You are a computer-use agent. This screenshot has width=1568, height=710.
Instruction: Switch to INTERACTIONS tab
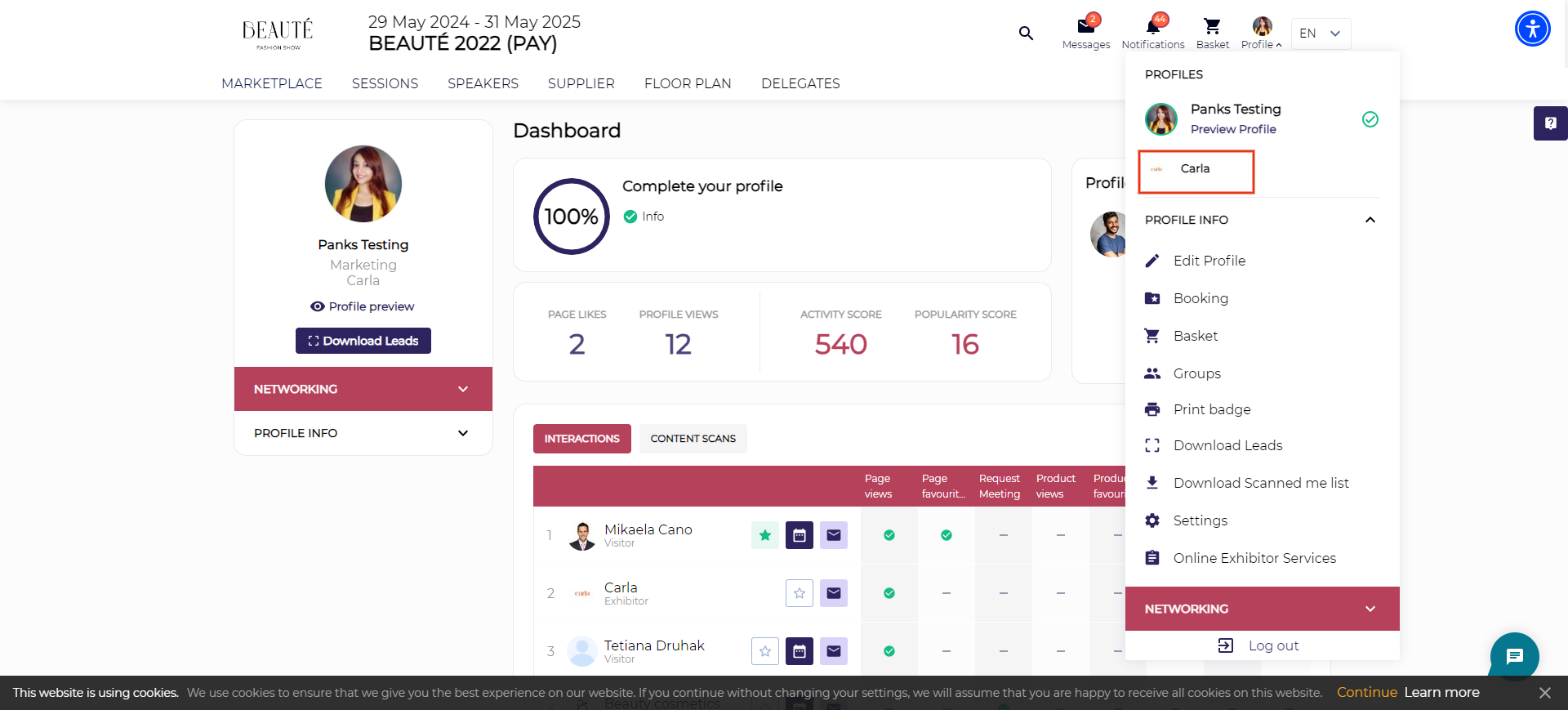coord(582,439)
